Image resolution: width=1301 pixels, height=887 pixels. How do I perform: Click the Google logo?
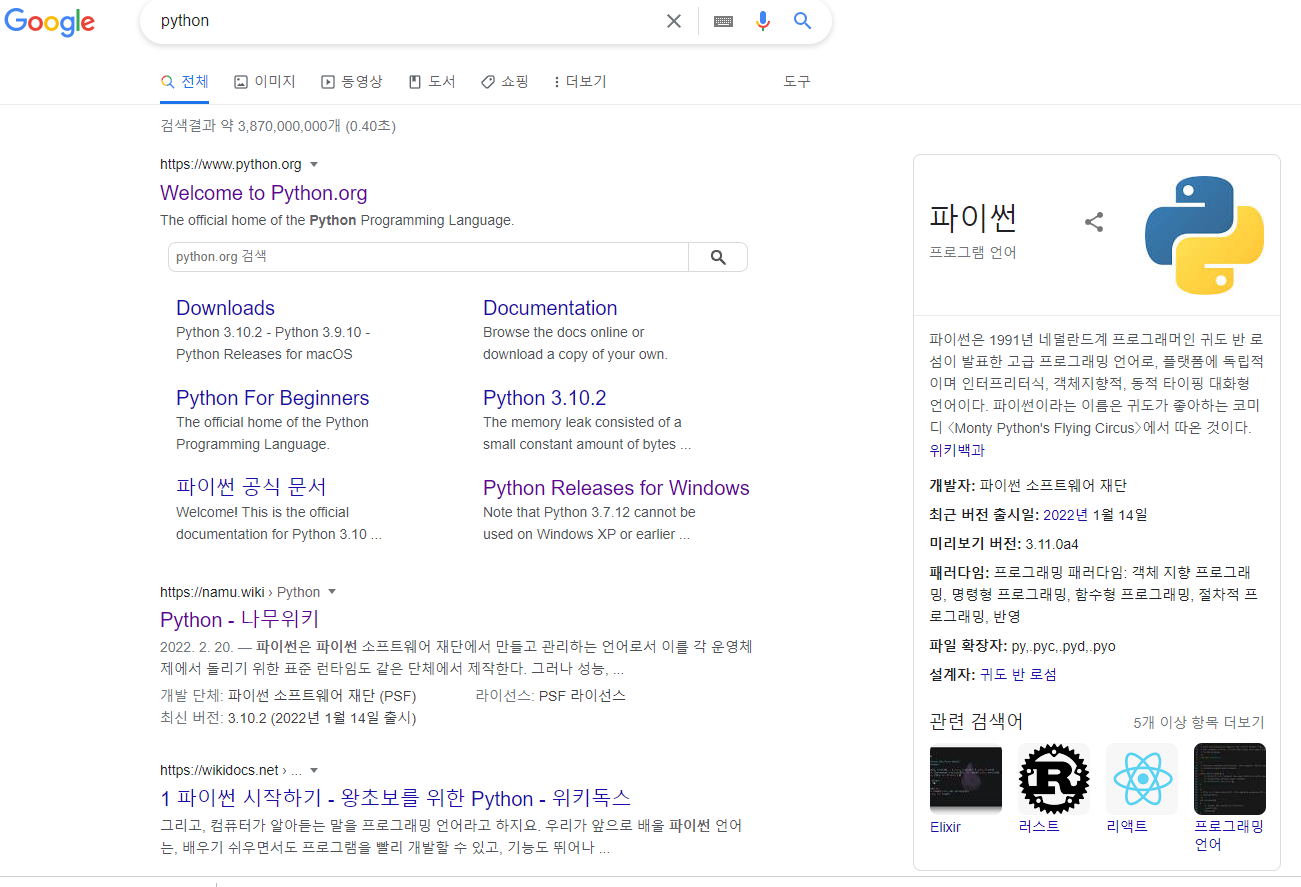[50, 21]
